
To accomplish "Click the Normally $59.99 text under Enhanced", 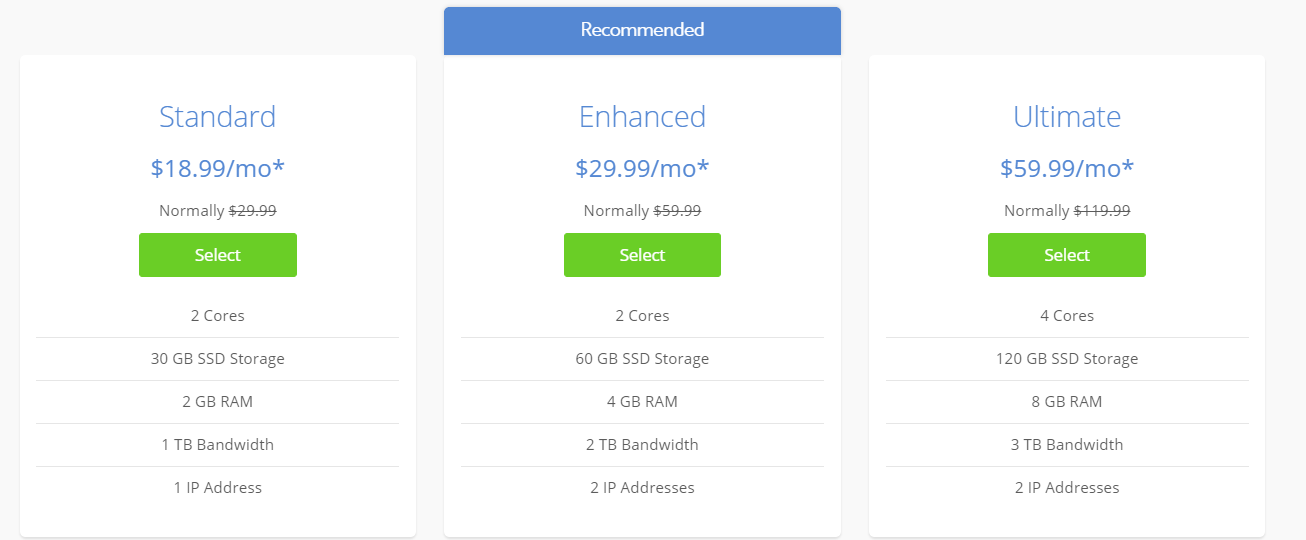I will point(642,211).
